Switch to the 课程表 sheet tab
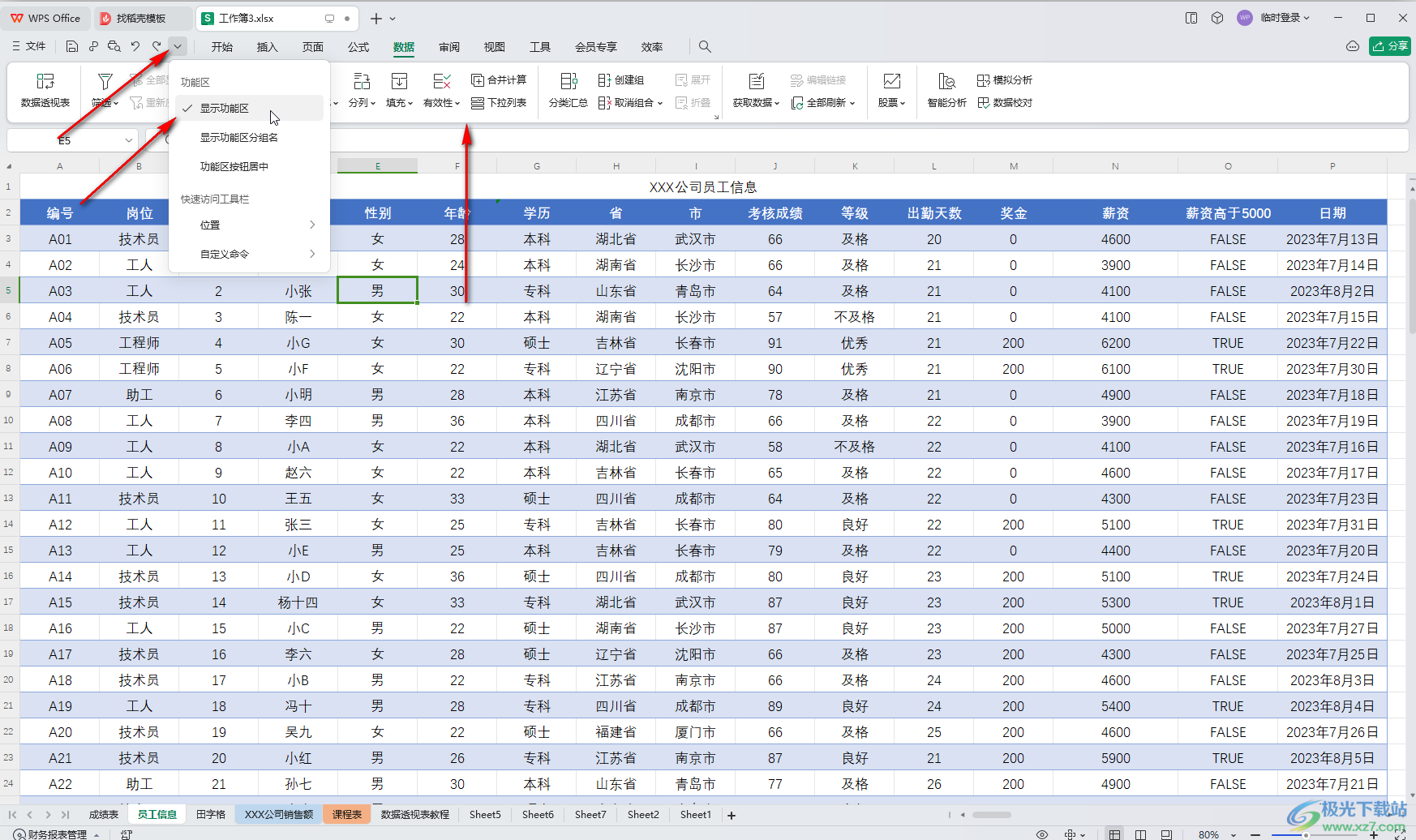Viewport: 1416px width, 840px height. pyautogui.click(x=347, y=814)
